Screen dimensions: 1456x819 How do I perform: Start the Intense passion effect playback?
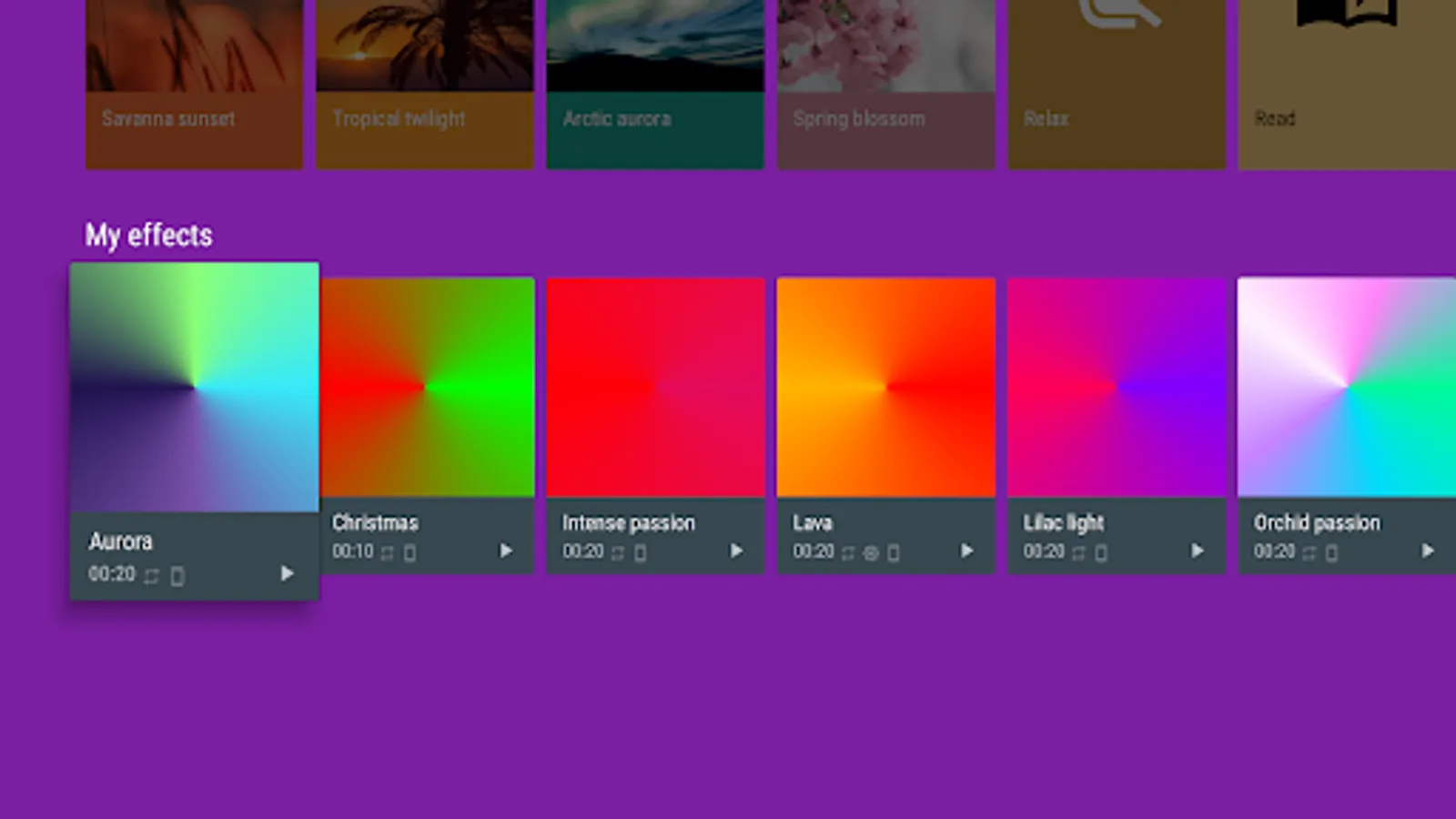[736, 551]
